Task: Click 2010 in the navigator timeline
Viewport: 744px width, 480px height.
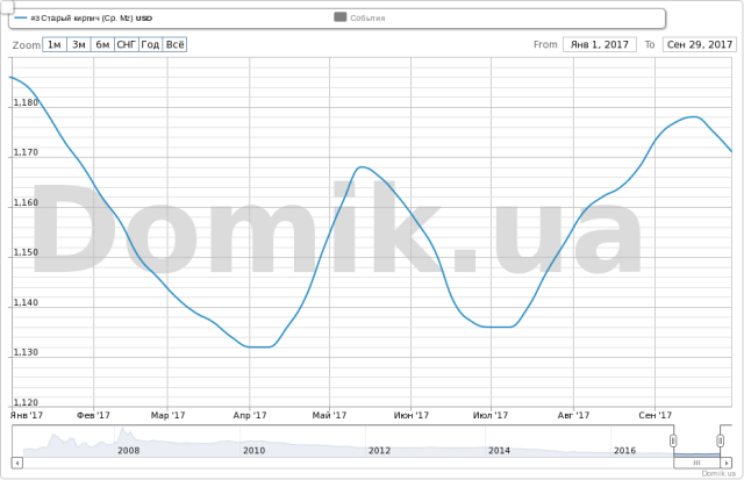Action: pos(254,450)
